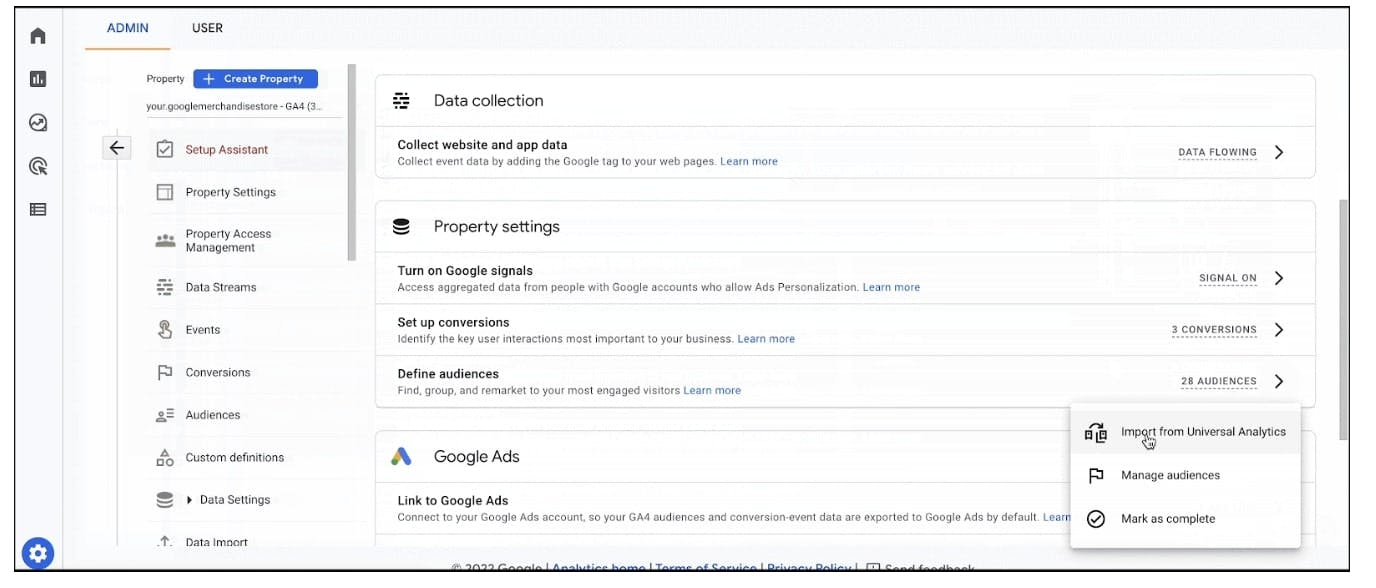Expand the Data Settings triangle
Viewport: 1376px width, 588px height.
pyautogui.click(x=190, y=500)
